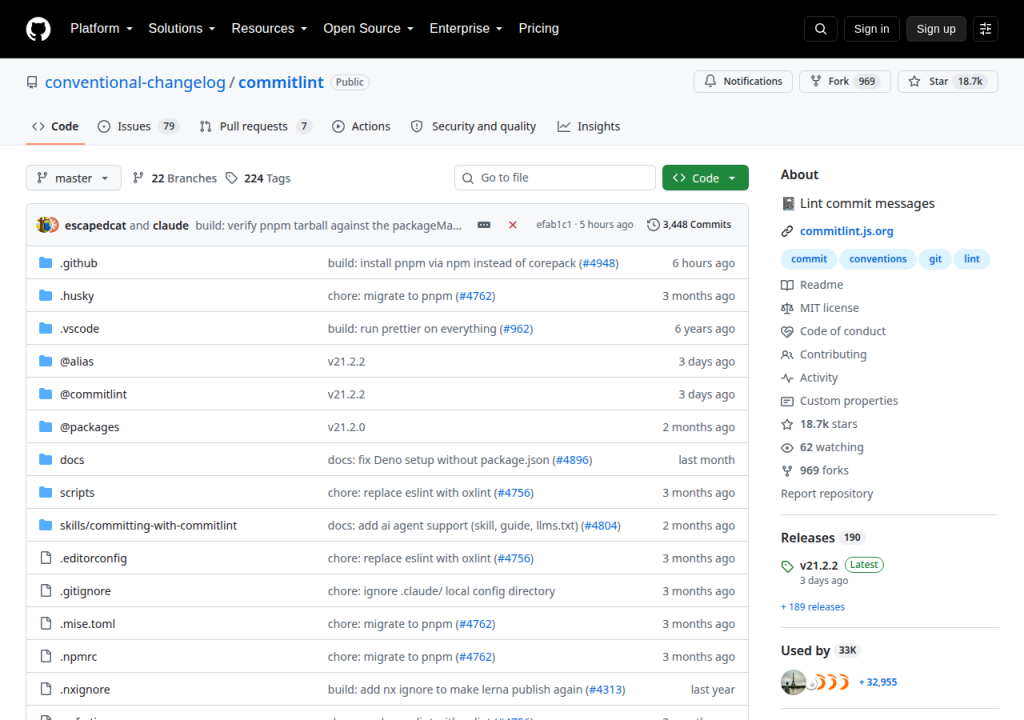Click the search magnifier icon in header

coord(820,29)
